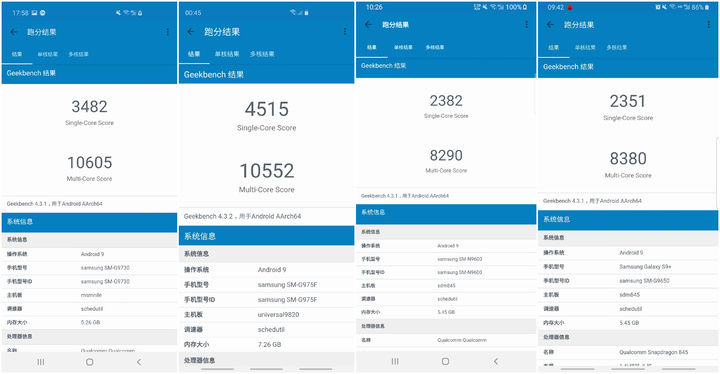Tap home button on first phone
The image size is (720, 374).
tap(90, 362)
